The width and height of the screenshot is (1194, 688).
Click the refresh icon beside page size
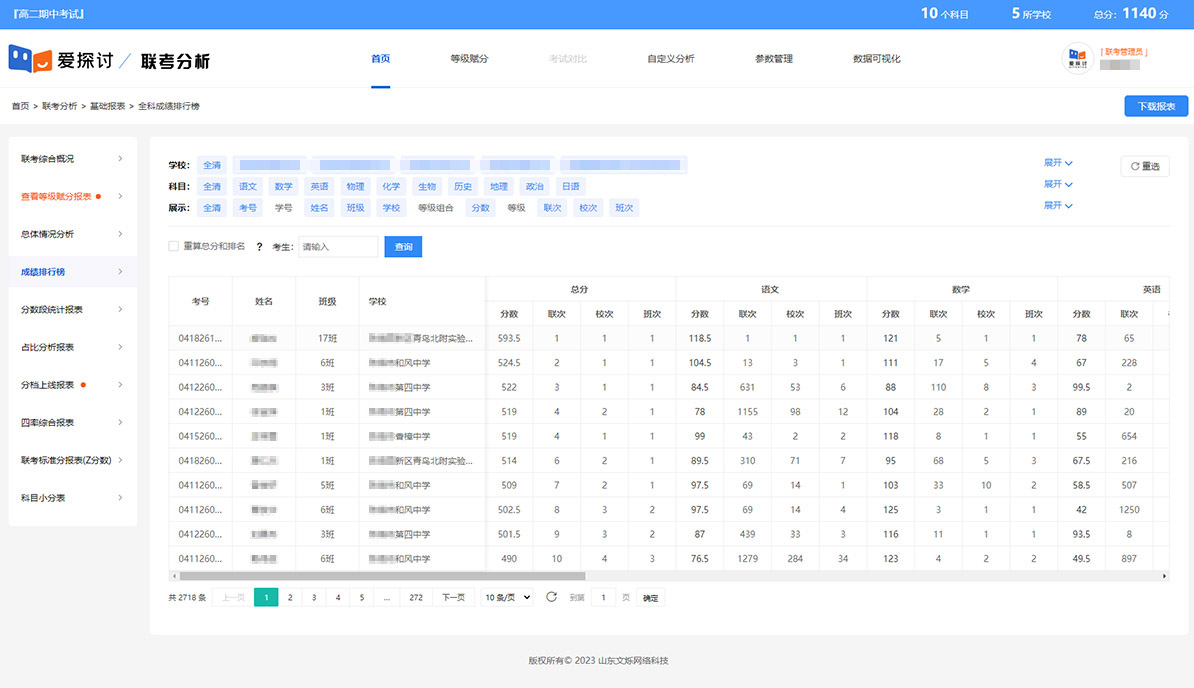tap(551, 597)
